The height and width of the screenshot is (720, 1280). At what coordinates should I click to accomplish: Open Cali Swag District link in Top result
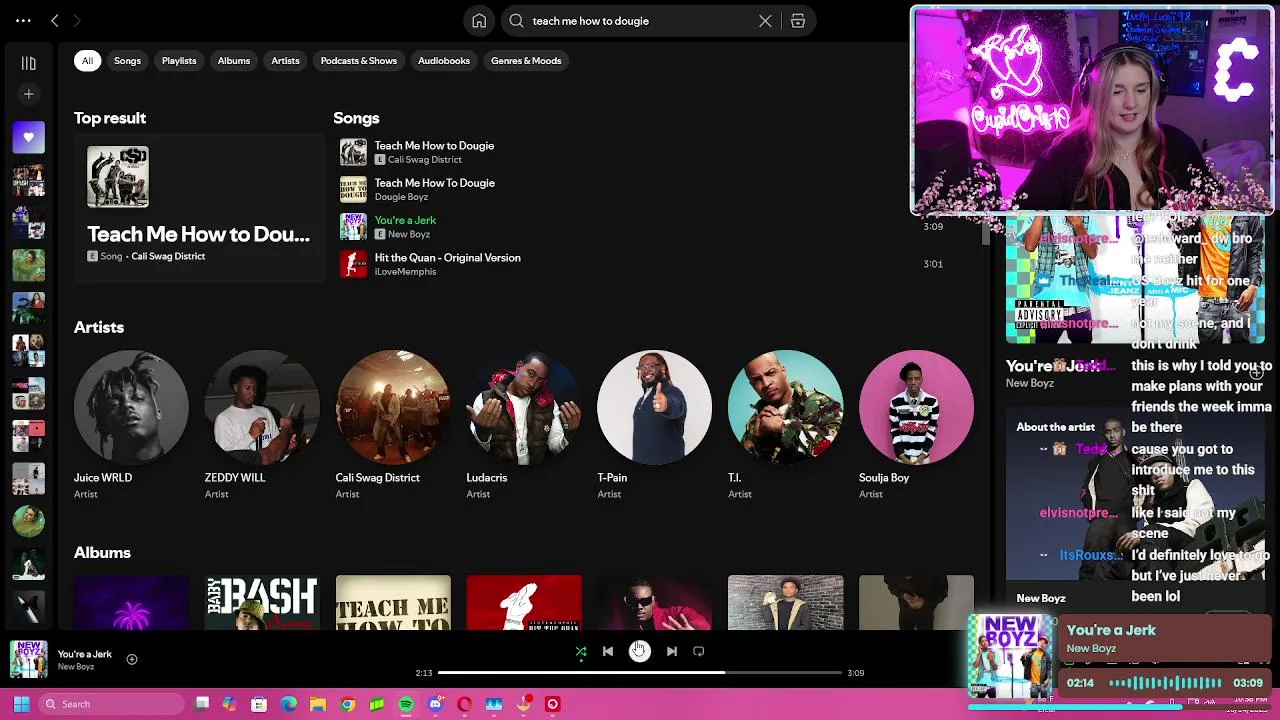[x=168, y=256]
